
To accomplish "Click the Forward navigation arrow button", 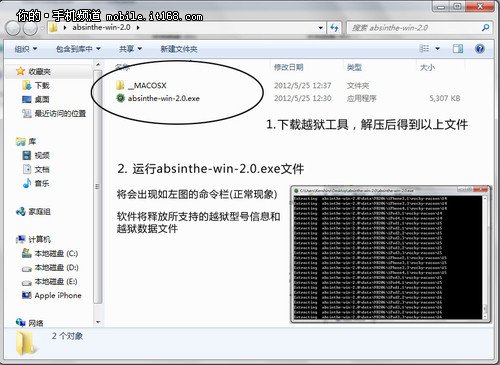I will [30, 28].
